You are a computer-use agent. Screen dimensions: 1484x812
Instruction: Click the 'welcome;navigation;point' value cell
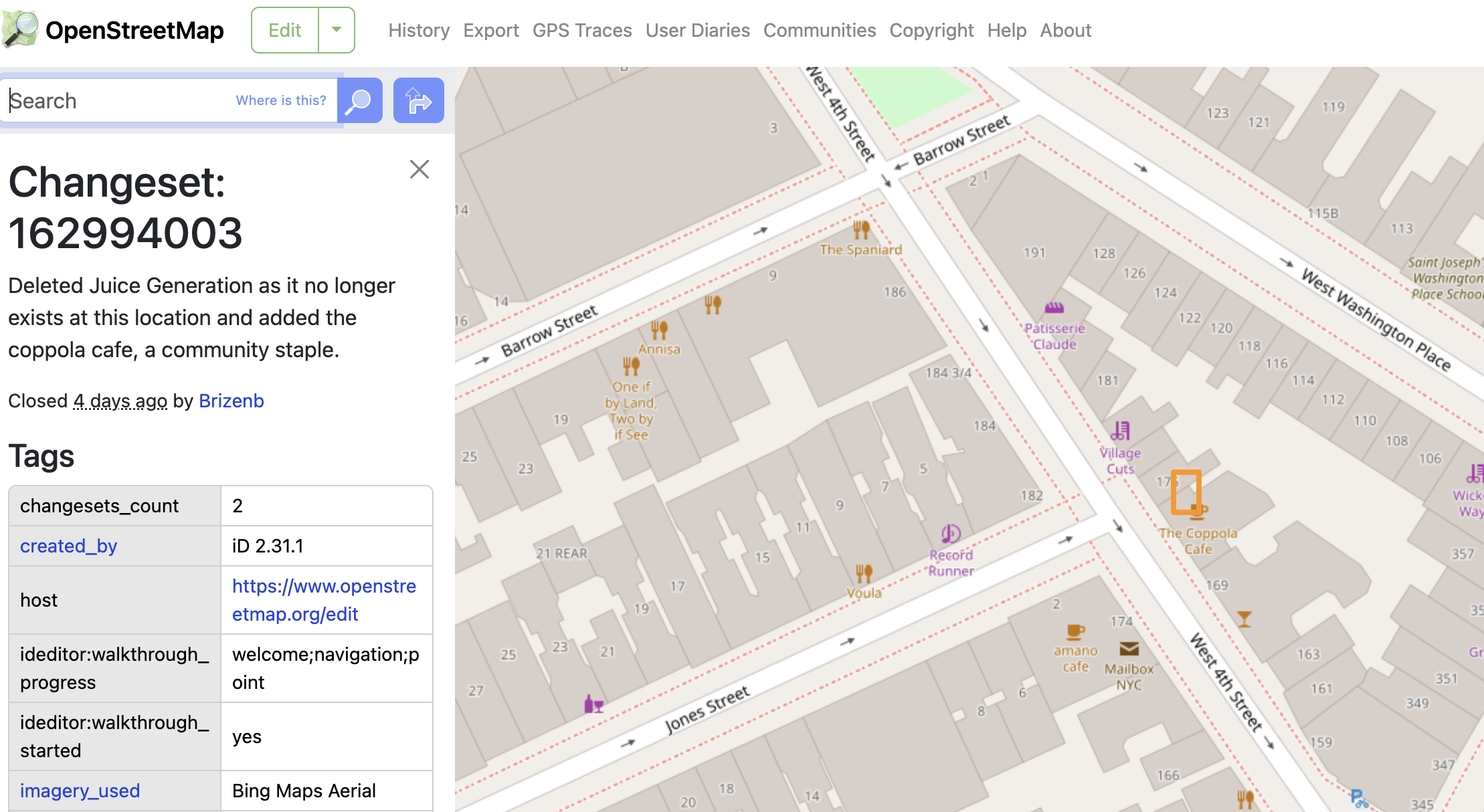(x=327, y=668)
